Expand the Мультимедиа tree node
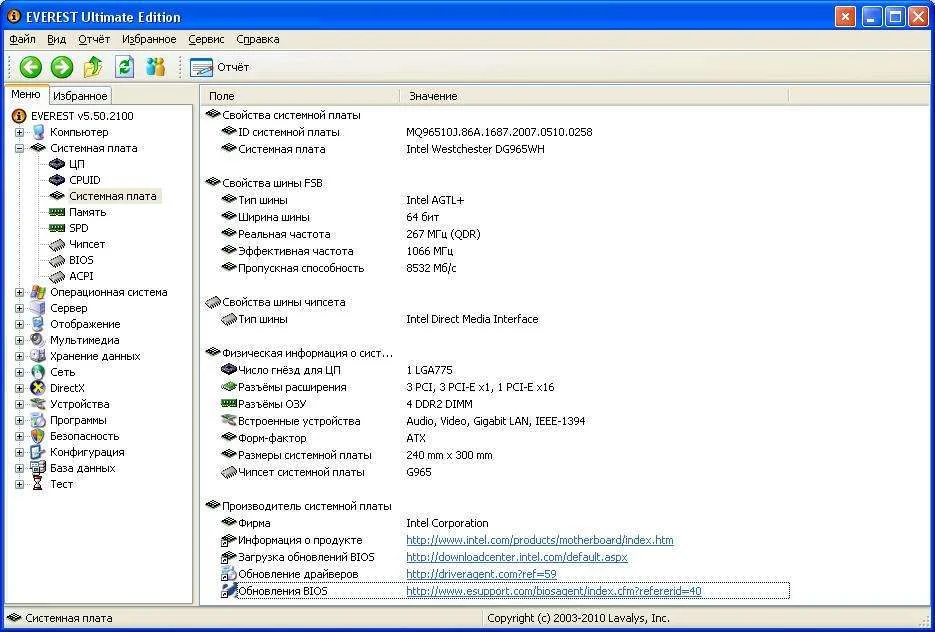 pos(20,340)
